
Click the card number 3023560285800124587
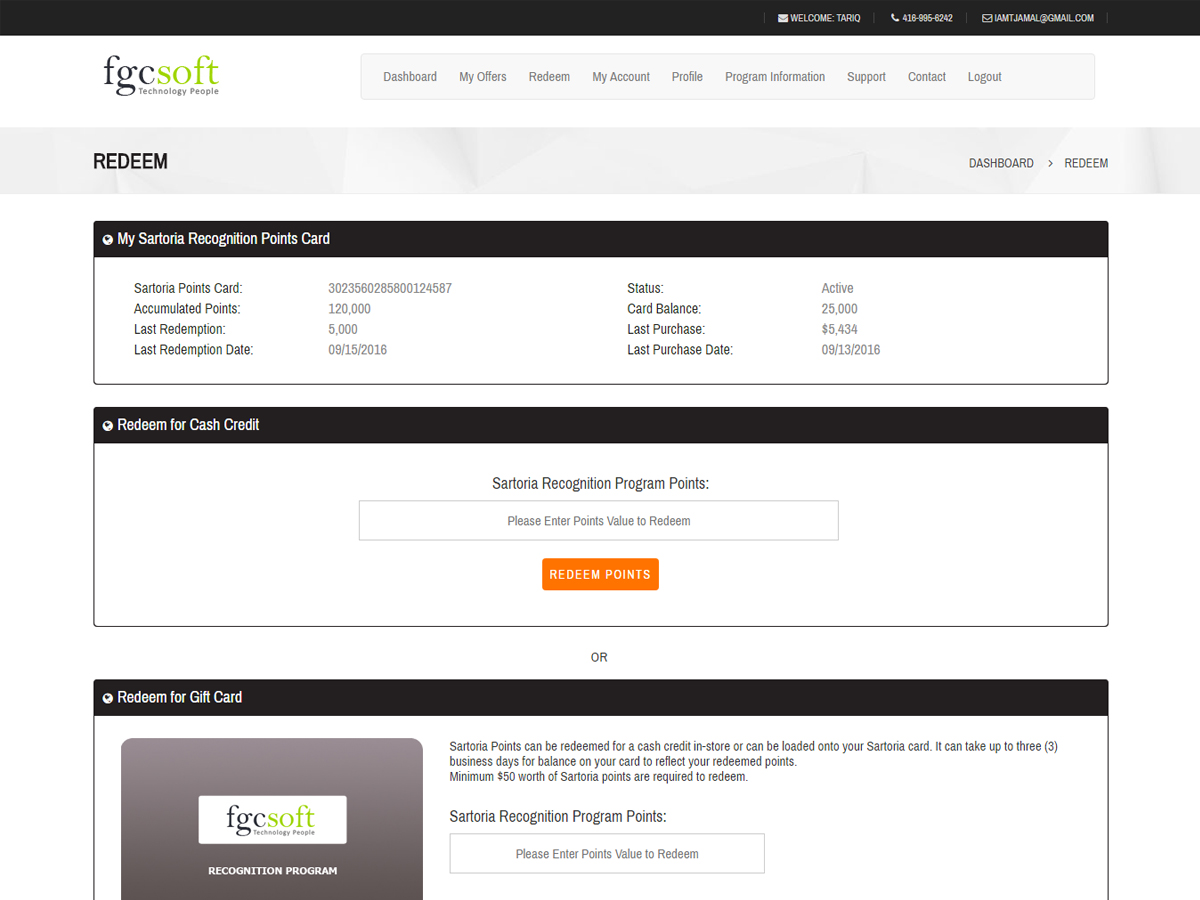pyautogui.click(x=390, y=288)
